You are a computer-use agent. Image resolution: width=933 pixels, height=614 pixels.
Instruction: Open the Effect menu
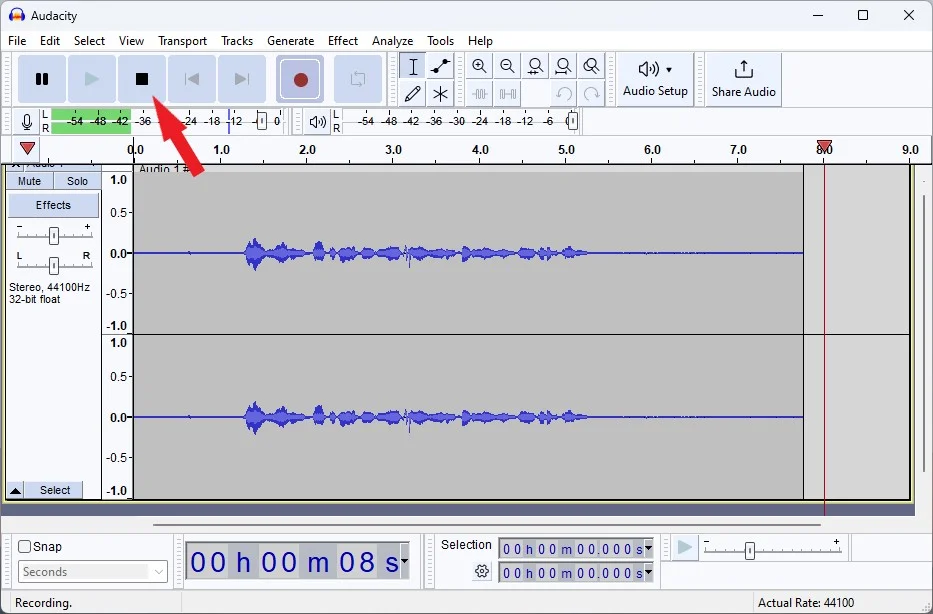[x=343, y=41]
